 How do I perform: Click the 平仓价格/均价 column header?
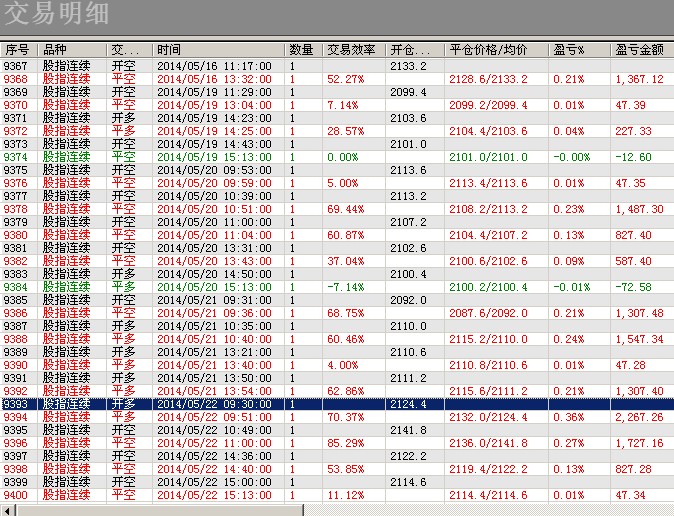point(496,50)
